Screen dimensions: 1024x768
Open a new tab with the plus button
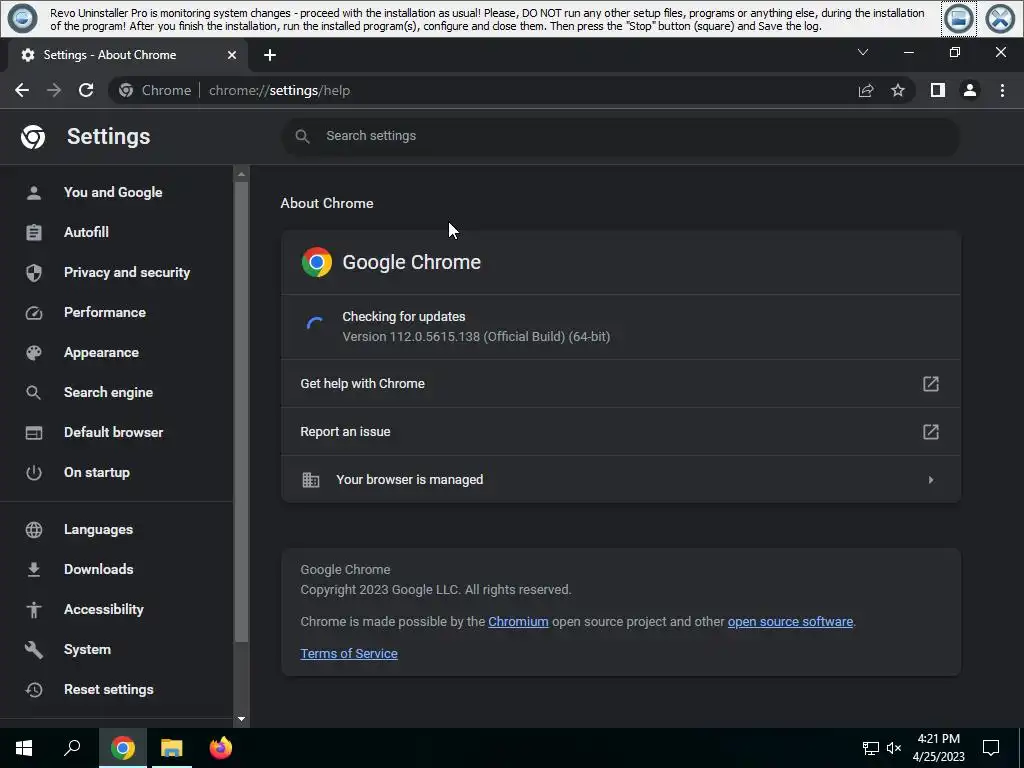pyautogui.click(x=270, y=55)
